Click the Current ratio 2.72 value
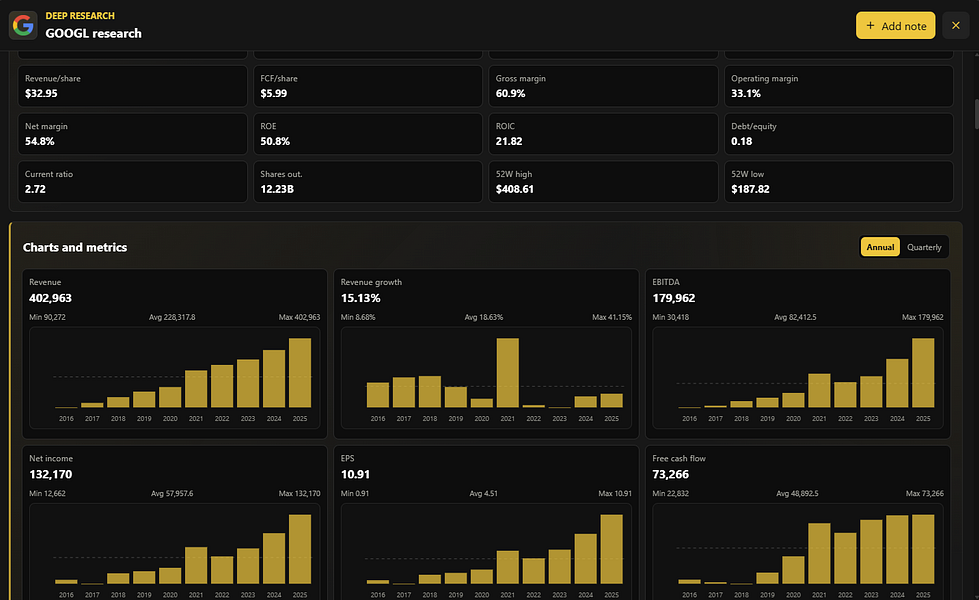Viewport: 979px width, 600px height. pyautogui.click(x=35, y=189)
